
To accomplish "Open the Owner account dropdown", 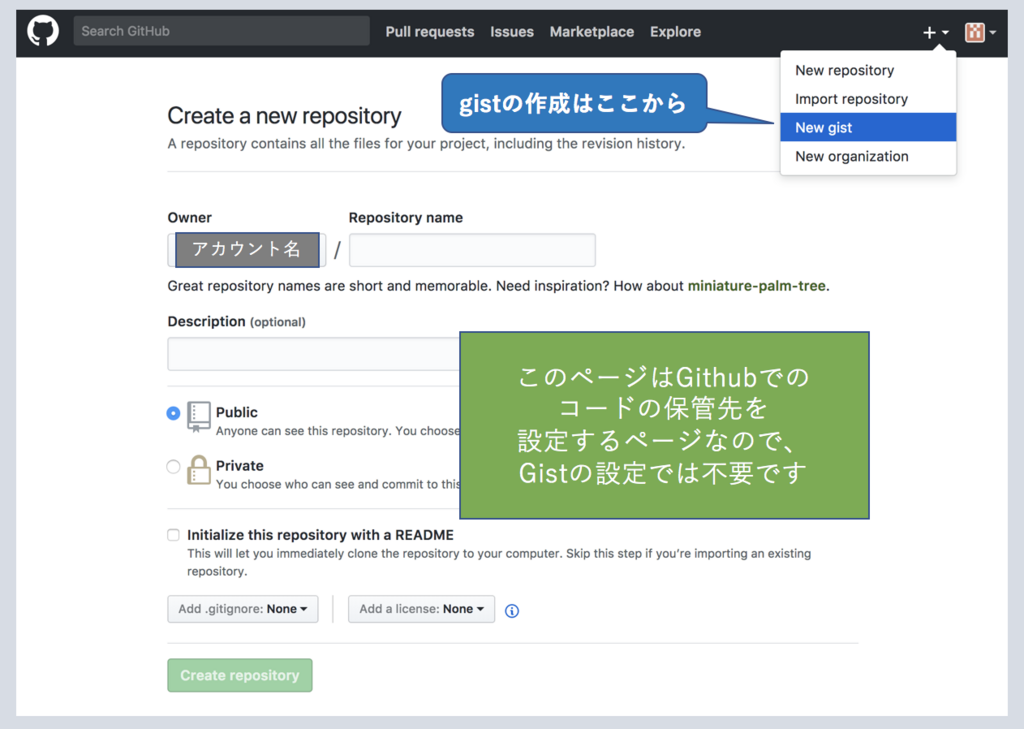I will pos(247,250).
